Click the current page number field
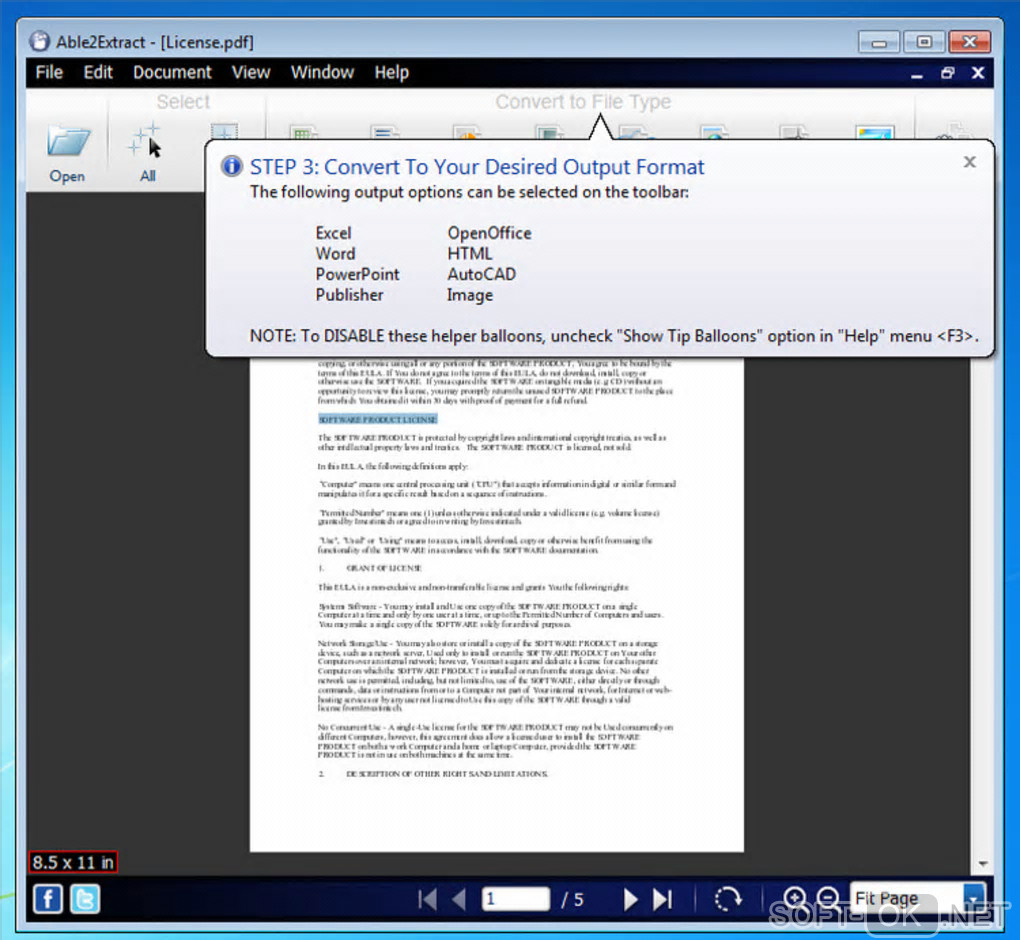Viewport: 1020px width, 940px height. 516,899
